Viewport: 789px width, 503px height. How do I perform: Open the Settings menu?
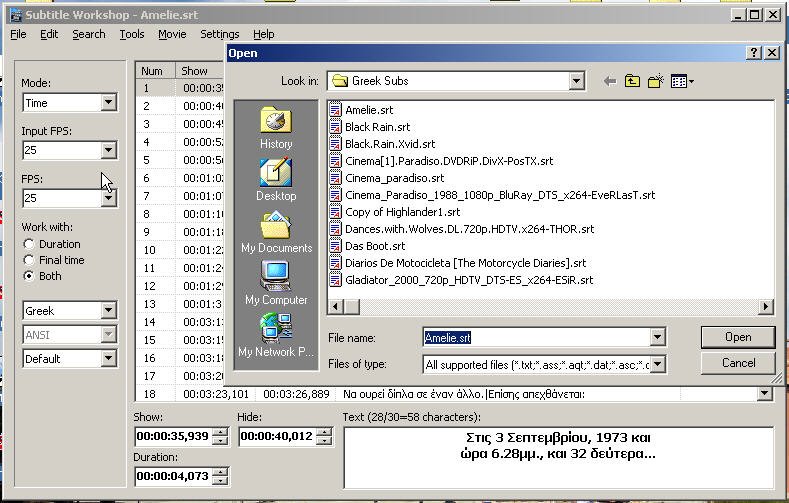click(x=219, y=34)
